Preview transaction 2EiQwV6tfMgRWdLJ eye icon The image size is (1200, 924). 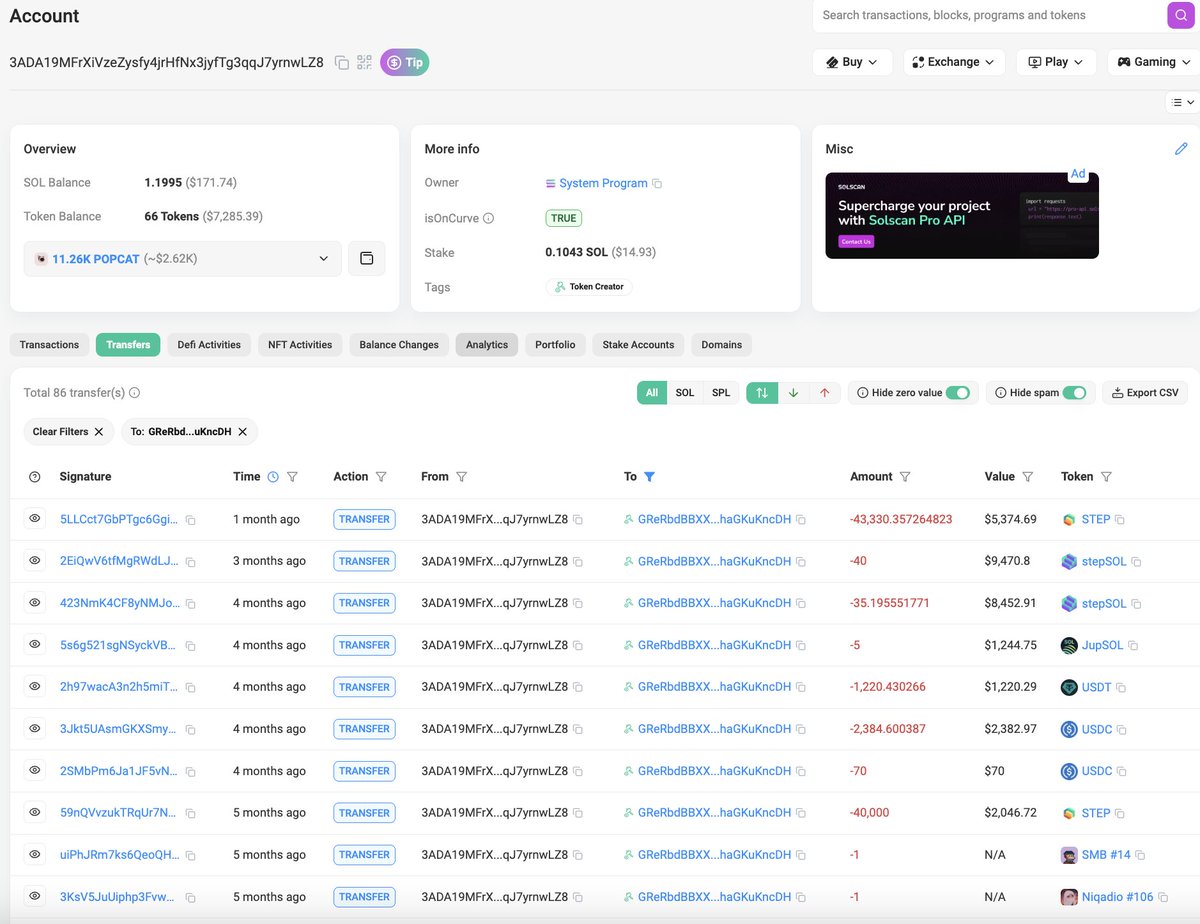35,561
